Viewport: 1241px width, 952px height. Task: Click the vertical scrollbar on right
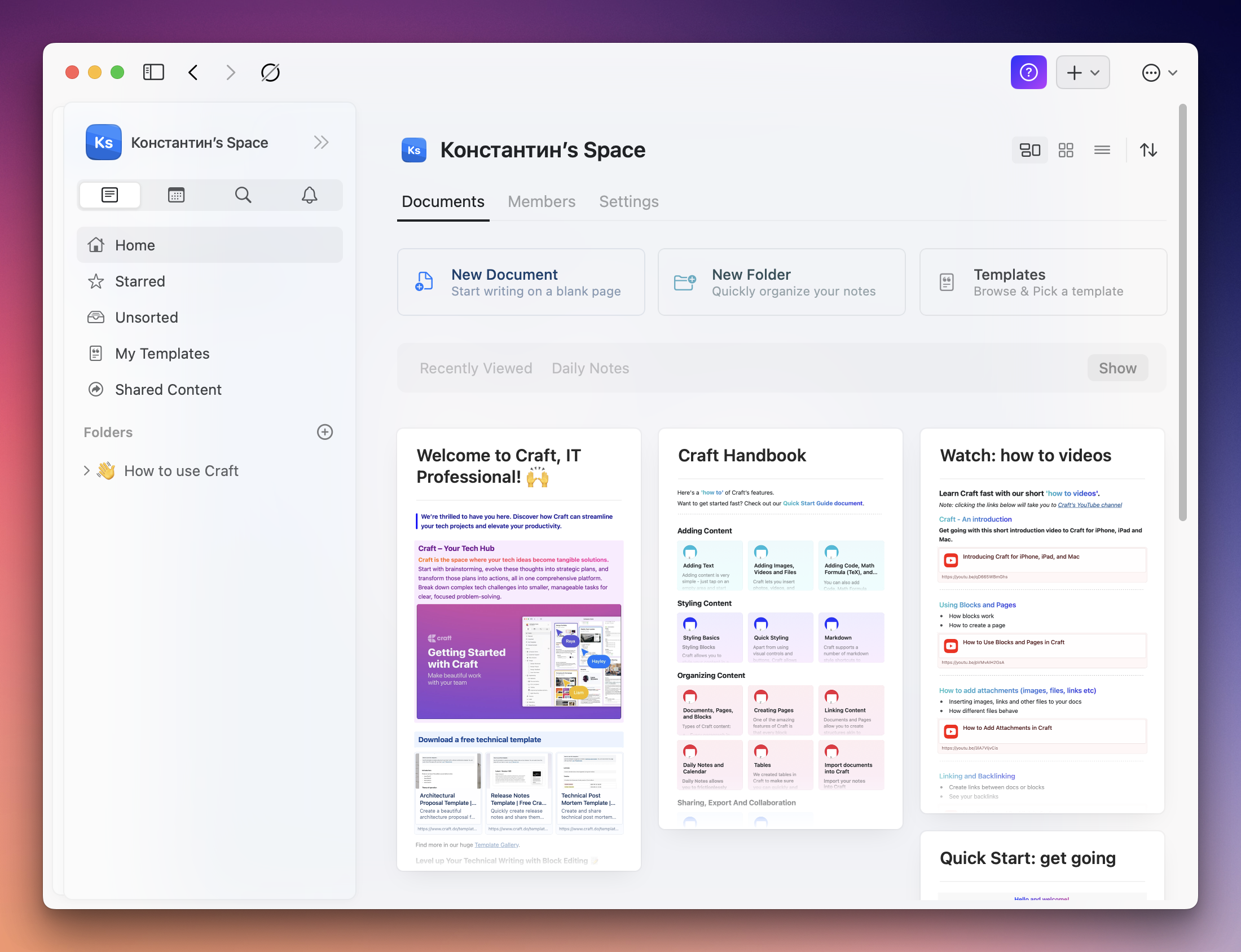(1182, 312)
